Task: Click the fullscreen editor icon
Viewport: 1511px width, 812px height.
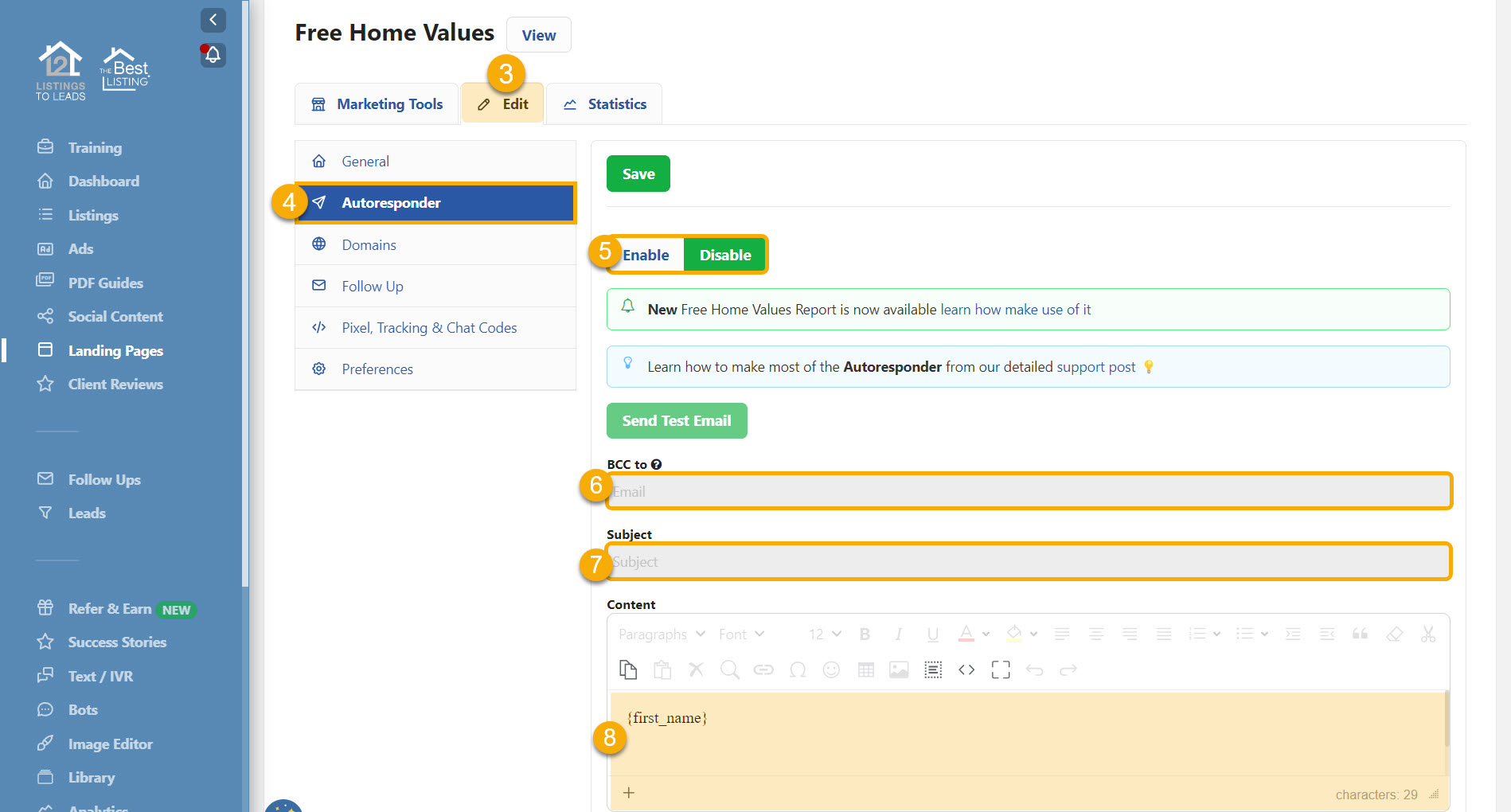Action: coord(1001,670)
